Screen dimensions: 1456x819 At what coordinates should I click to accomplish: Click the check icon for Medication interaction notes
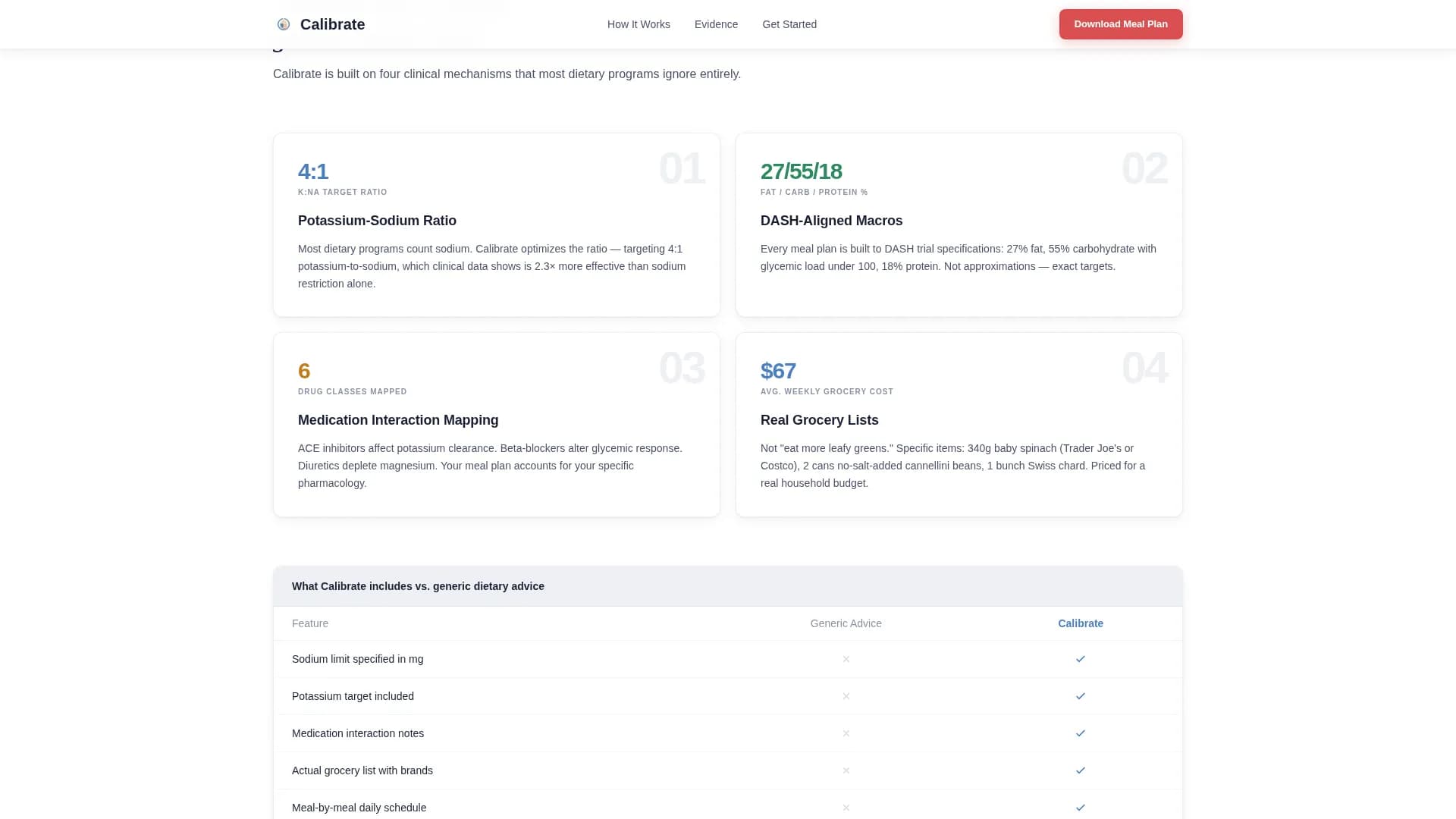point(1081,733)
